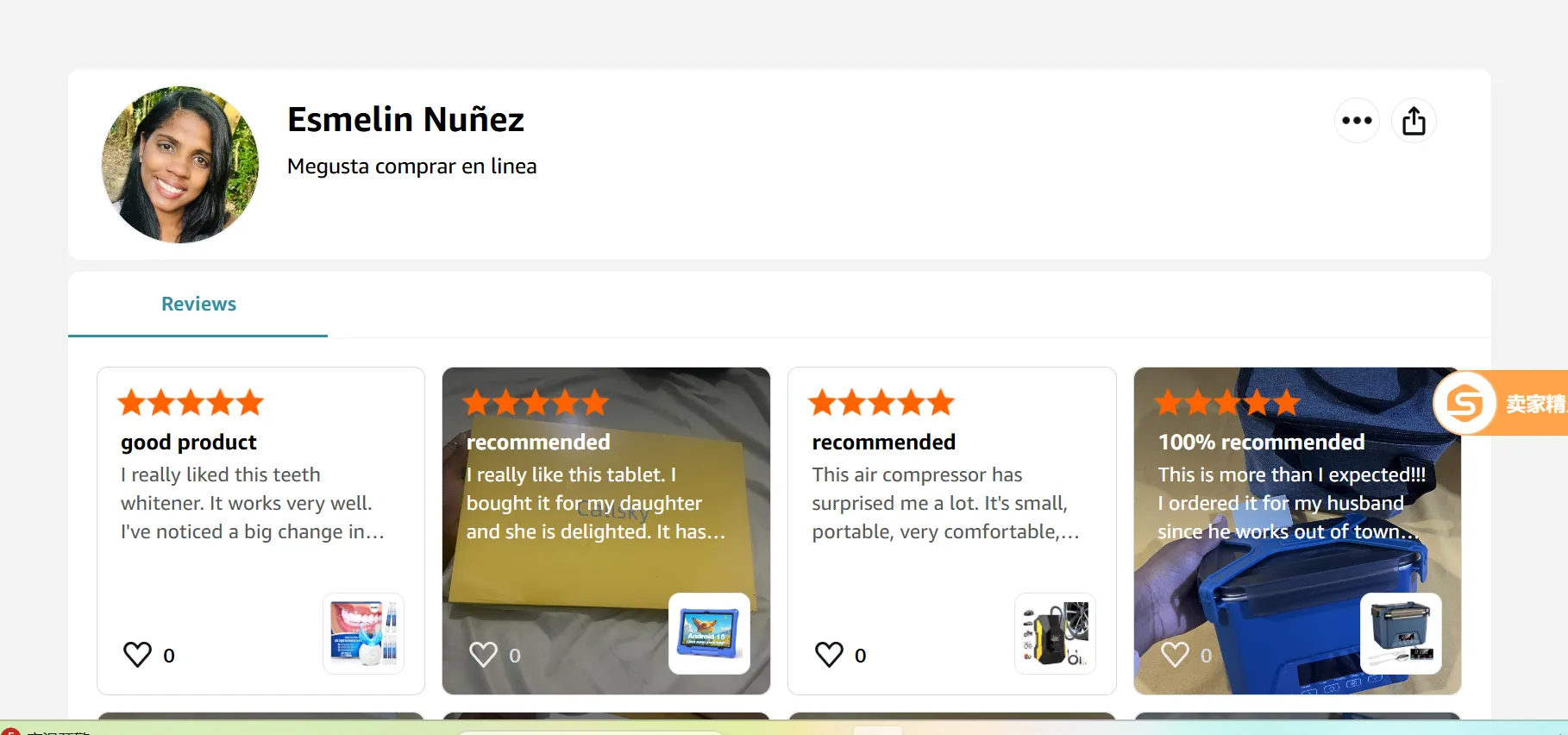Viewport: 1568px width, 735px height.
Task: Like the air compressor review heart
Action: (829, 655)
